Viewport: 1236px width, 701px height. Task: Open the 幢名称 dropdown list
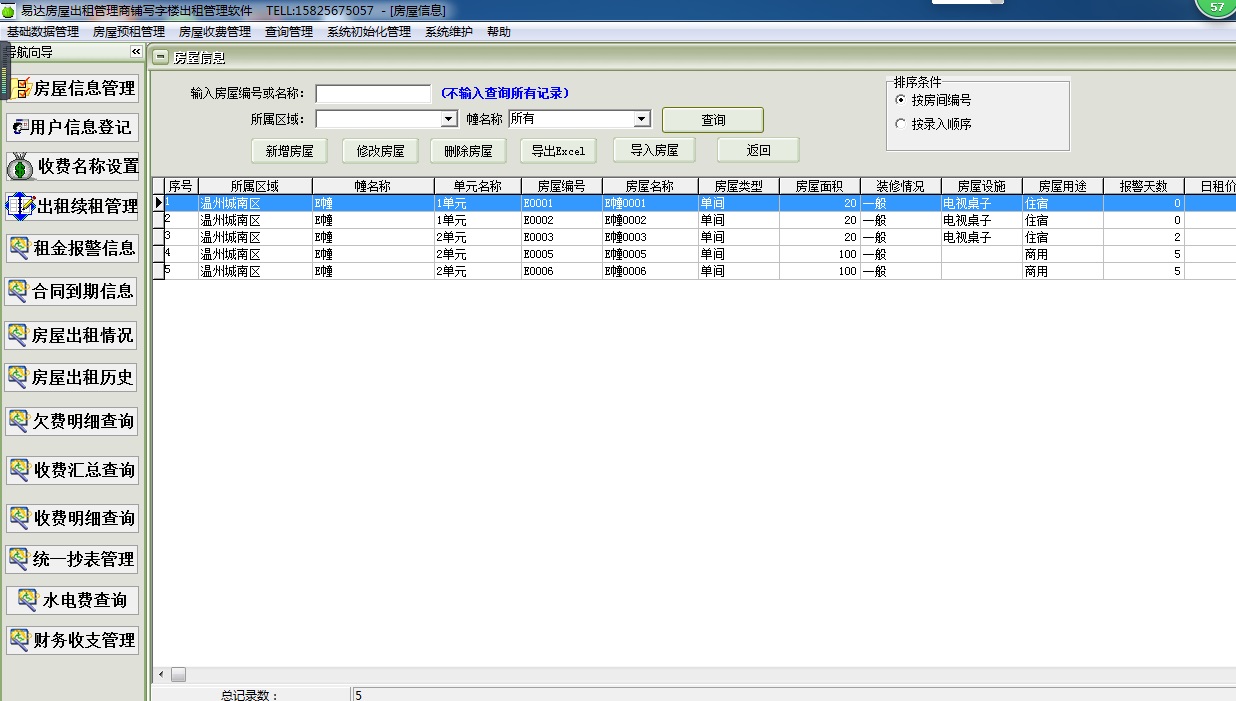tap(641, 119)
